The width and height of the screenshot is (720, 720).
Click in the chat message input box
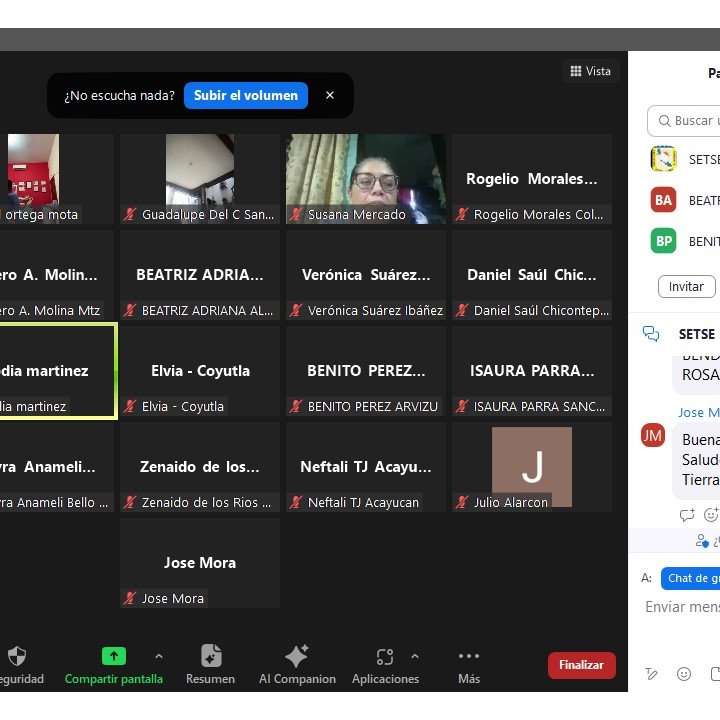682,607
